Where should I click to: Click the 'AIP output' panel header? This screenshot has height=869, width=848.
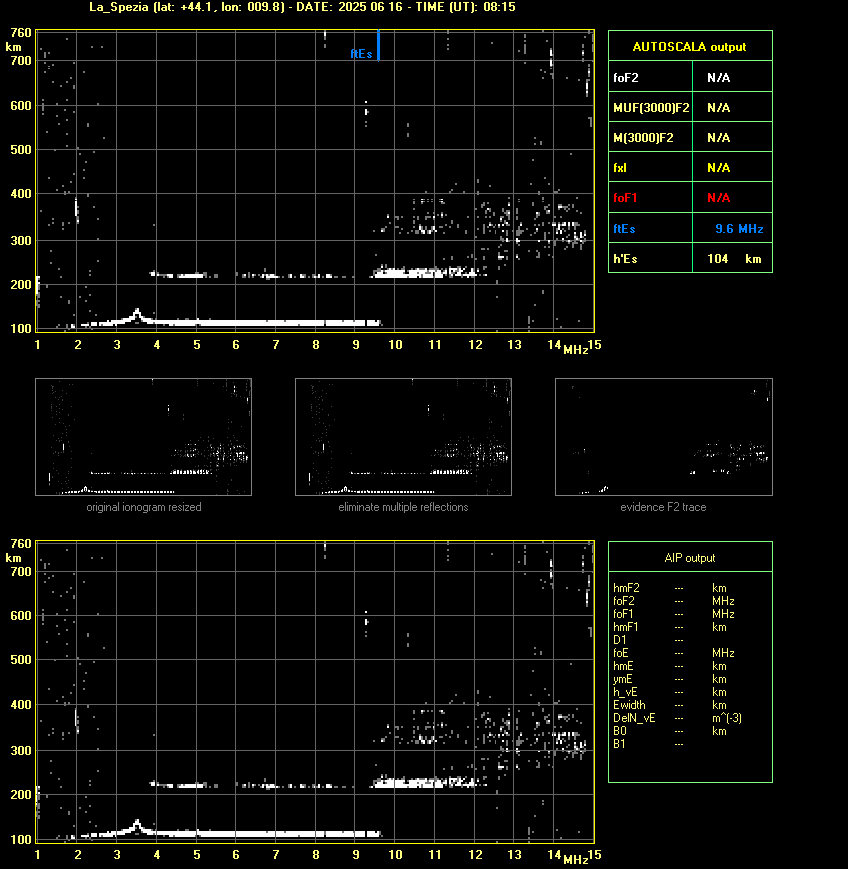pyautogui.click(x=689, y=558)
